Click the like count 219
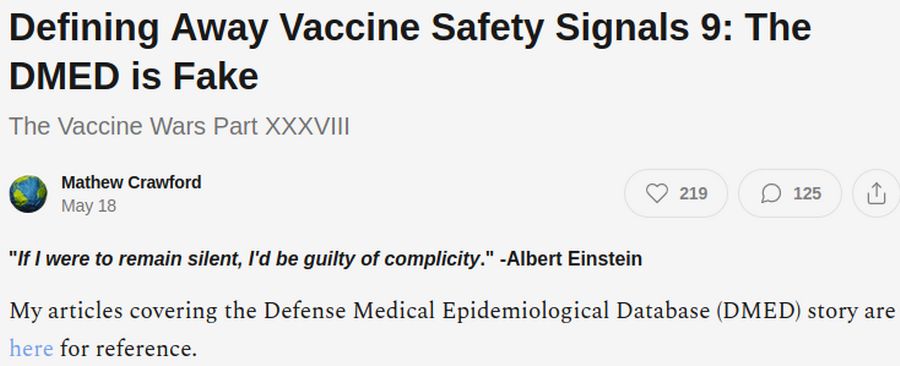 coord(693,194)
